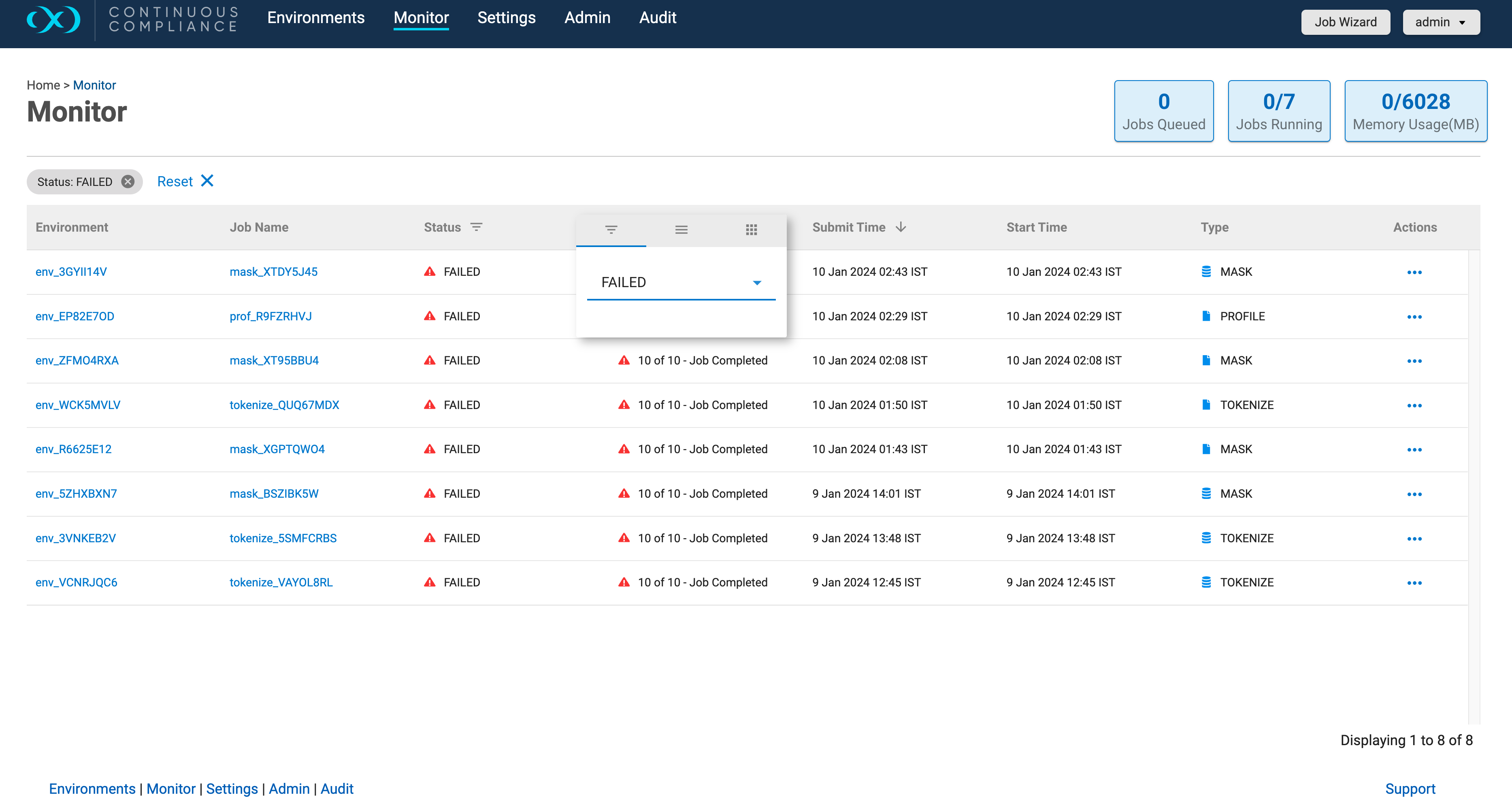Image resolution: width=1512 pixels, height=797 pixels.
Task: Open environment env_EP82E7OD
Action: click(x=75, y=316)
